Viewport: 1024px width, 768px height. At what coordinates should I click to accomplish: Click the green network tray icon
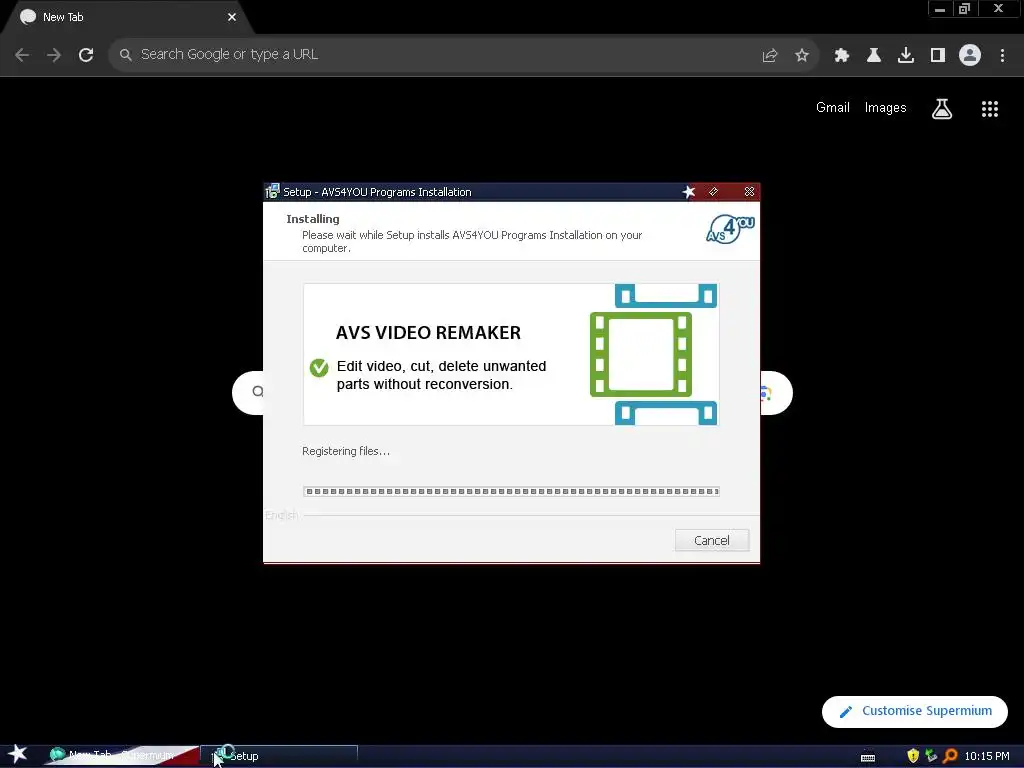click(x=931, y=756)
